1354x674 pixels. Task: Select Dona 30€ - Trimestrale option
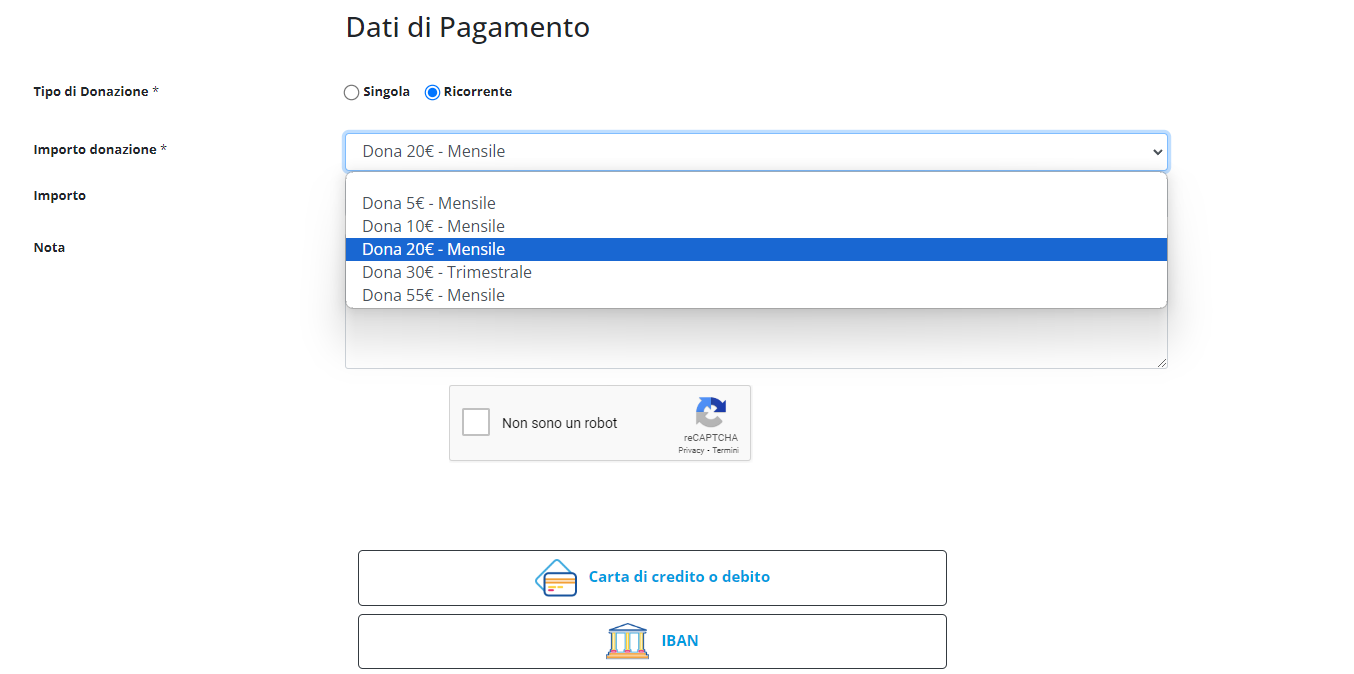446,271
